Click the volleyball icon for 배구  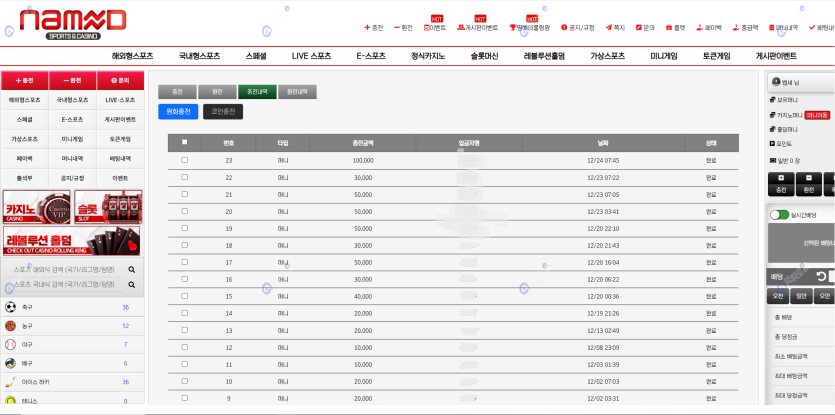[x=10, y=363]
